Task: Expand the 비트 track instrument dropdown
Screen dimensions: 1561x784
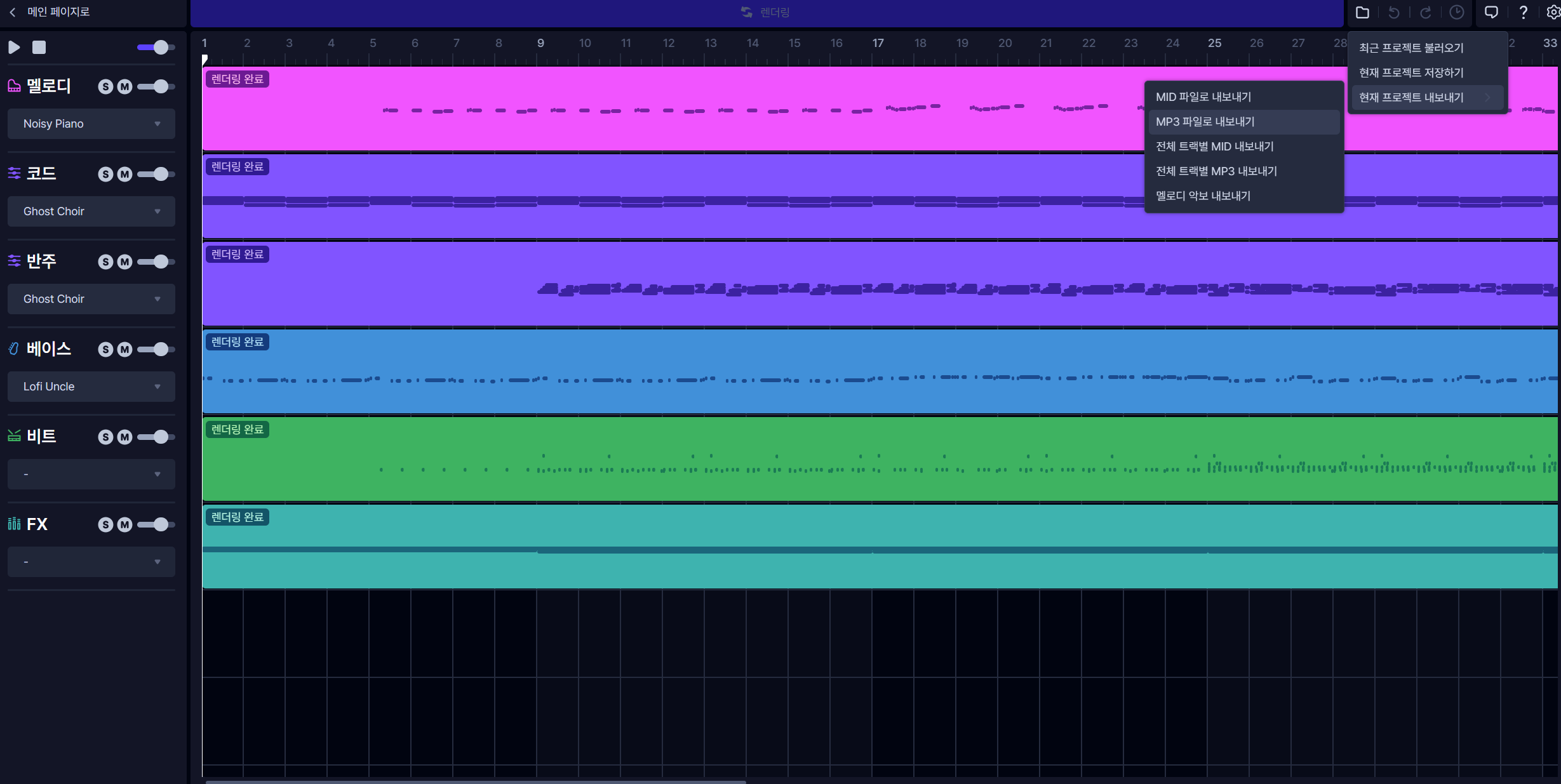Action: [x=91, y=474]
